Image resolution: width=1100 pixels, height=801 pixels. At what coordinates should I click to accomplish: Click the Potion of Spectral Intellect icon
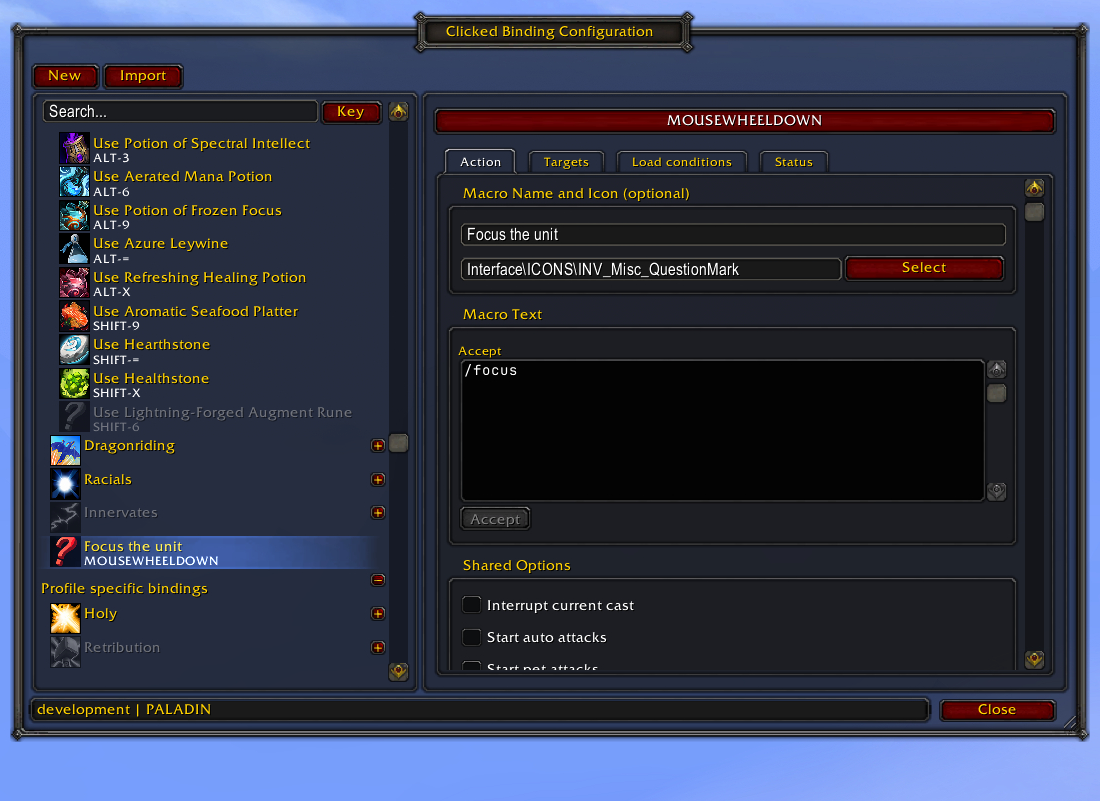click(74, 149)
